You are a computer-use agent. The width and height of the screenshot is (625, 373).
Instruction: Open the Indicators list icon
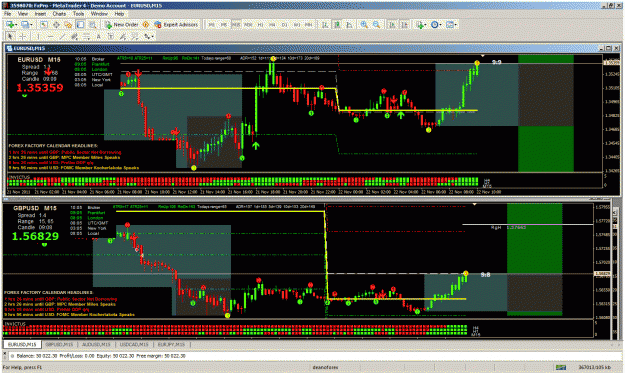coord(420,24)
